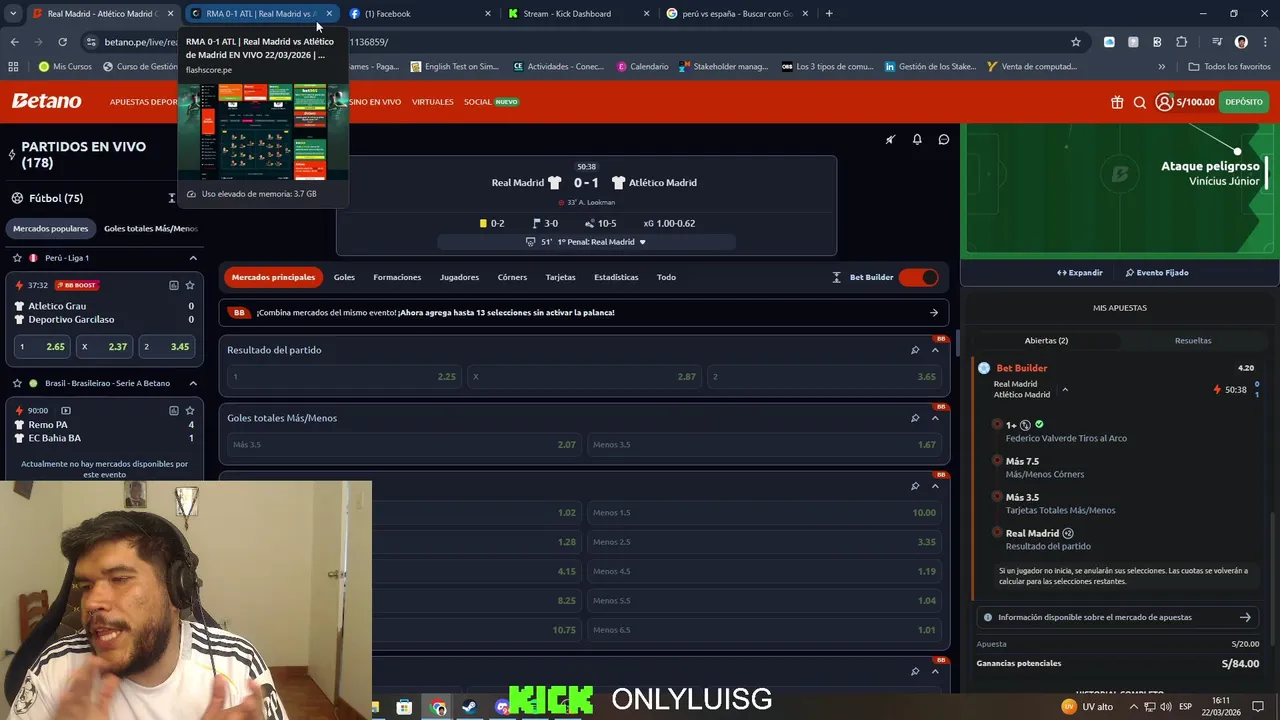Collapse the Bet Builder bet selections chevron

point(1065,389)
